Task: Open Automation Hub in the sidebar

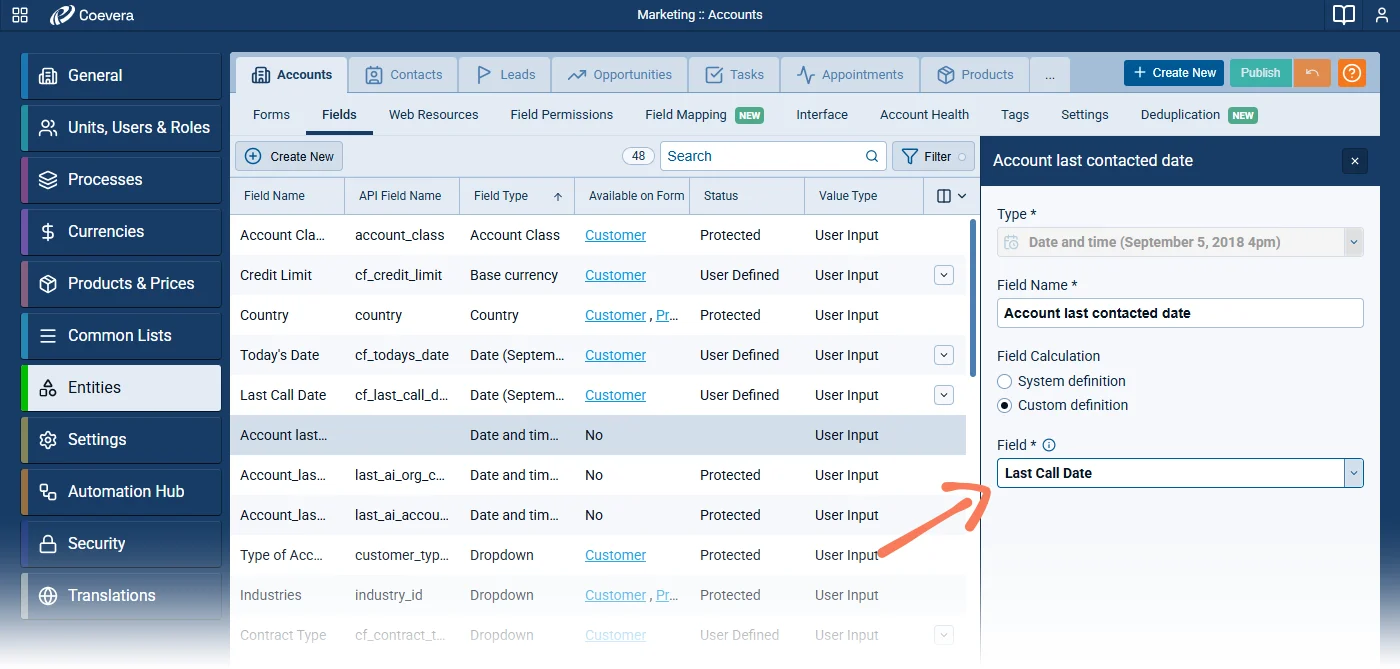Action: point(121,492)
